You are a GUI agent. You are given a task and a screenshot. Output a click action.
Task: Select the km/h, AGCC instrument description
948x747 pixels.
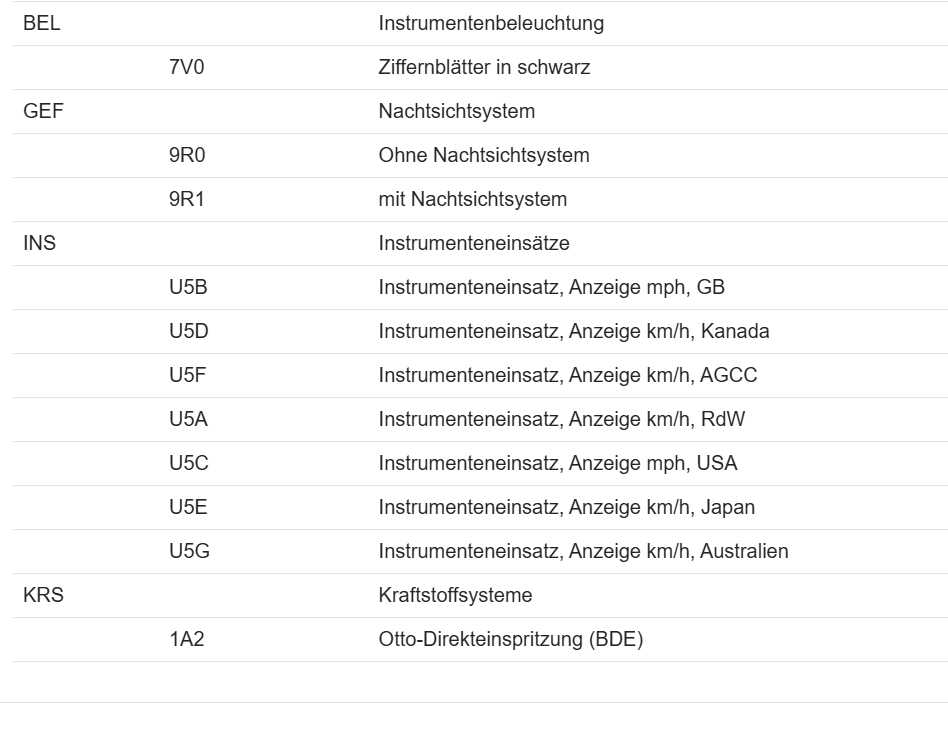point(568,376)
